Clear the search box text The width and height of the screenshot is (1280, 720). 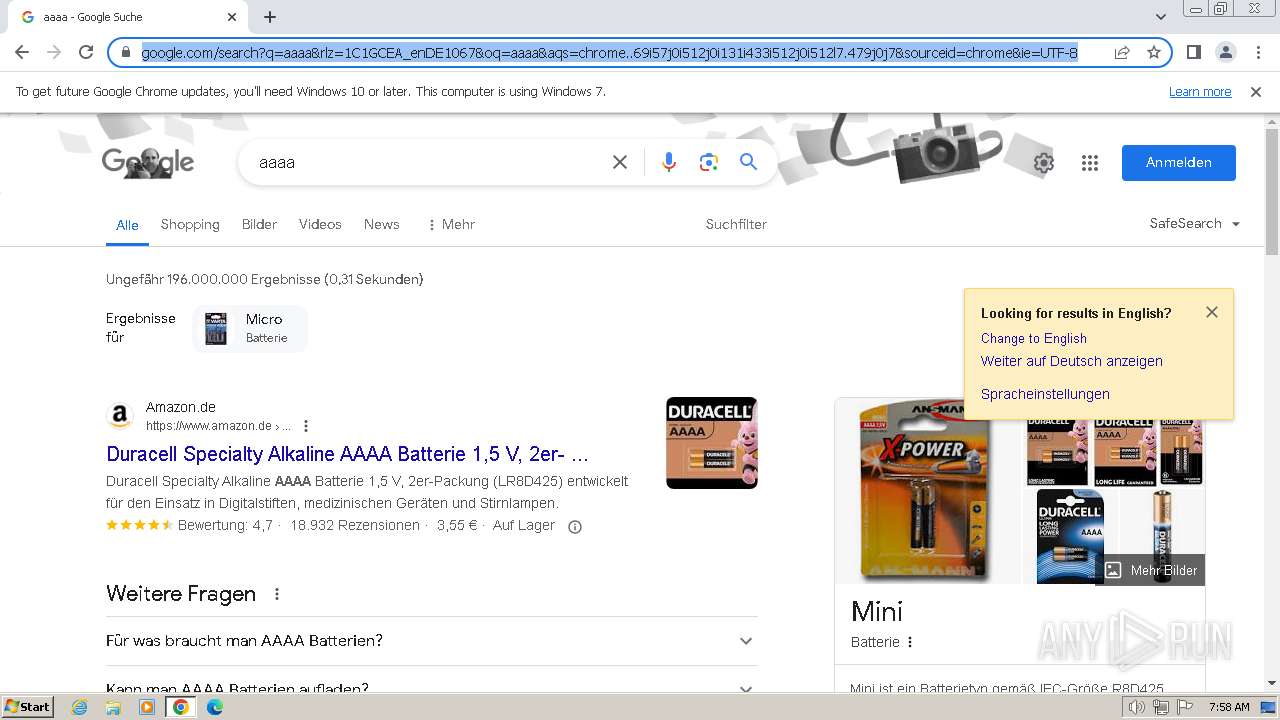(620, 162)
